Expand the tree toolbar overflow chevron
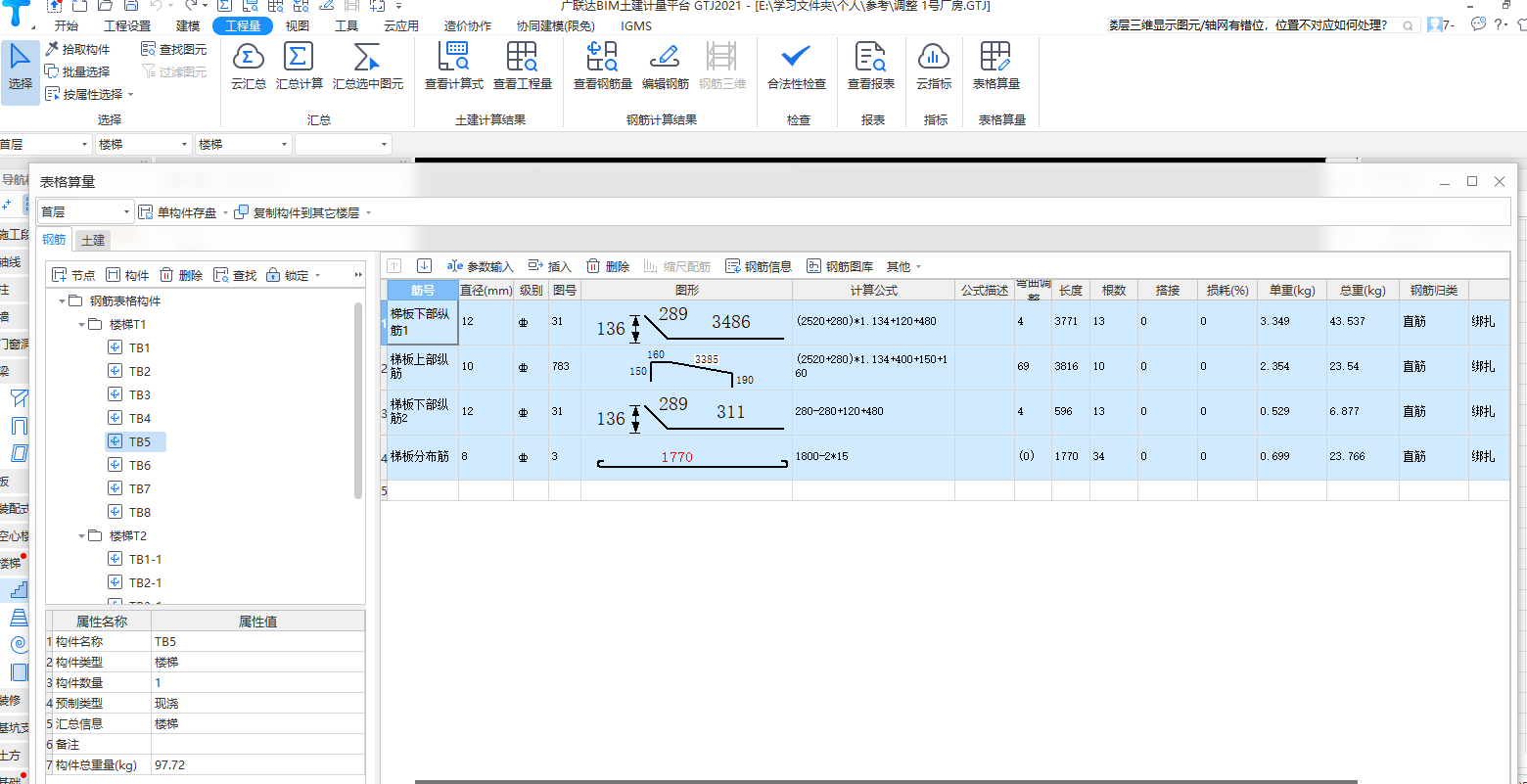This screenshot has width=1527, height=784. click(358, 276)
